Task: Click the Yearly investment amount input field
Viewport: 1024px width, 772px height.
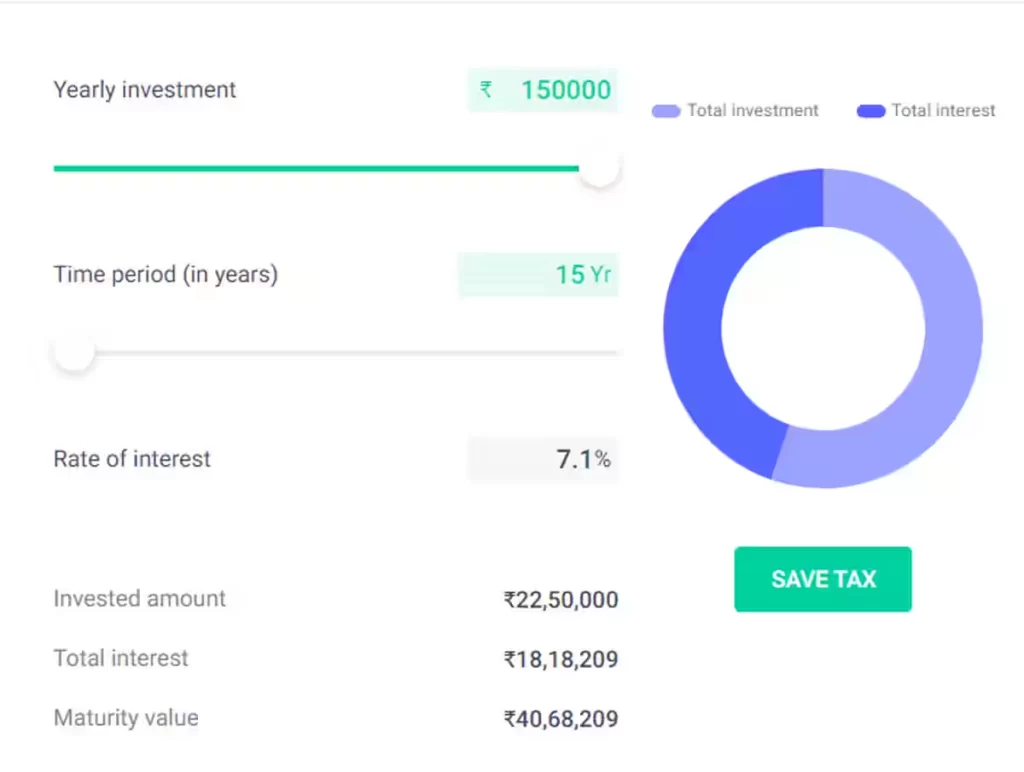Action: click(543, 90)
